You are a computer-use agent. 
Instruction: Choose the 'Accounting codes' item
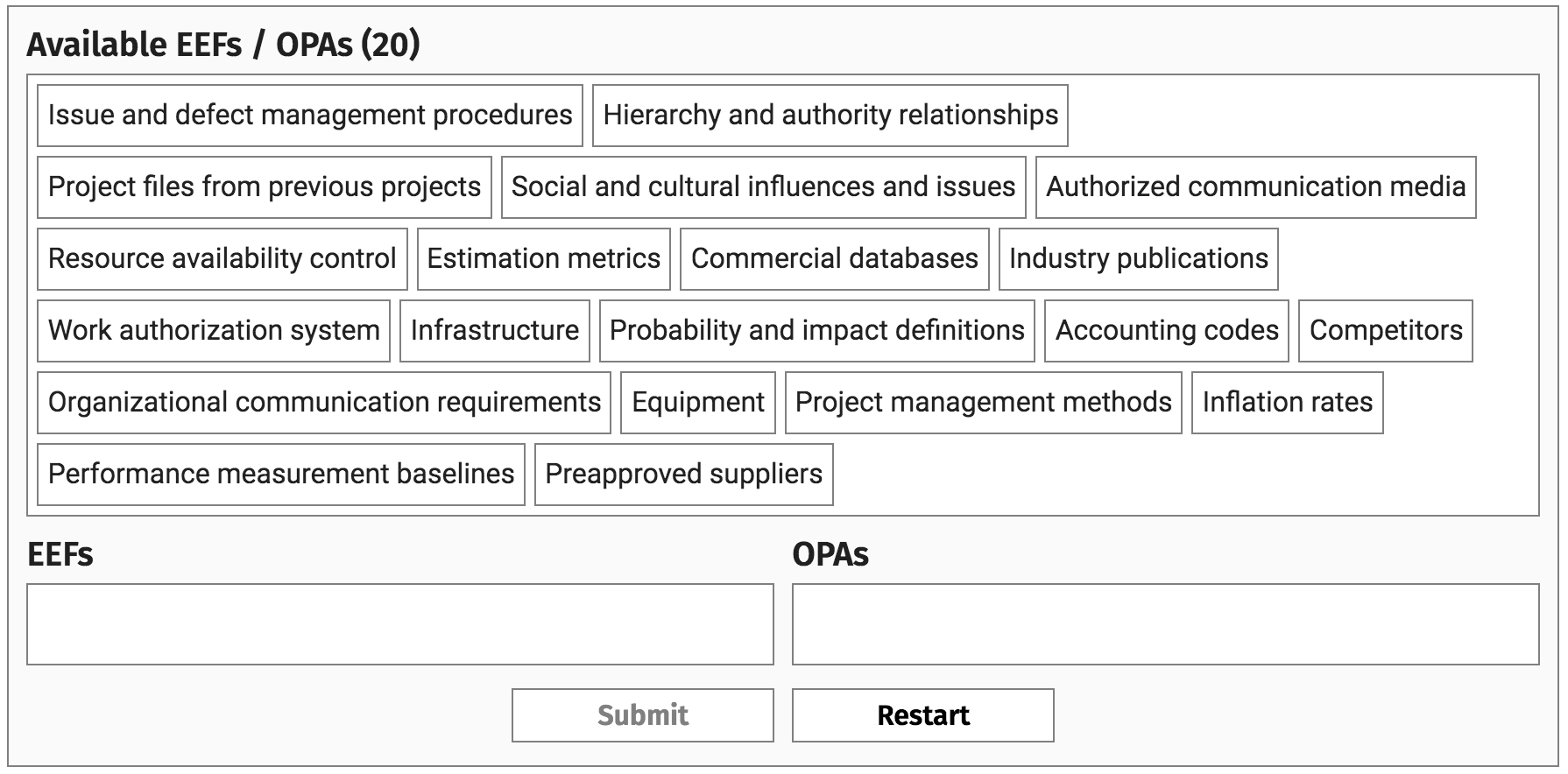(x=1166, y=331)
